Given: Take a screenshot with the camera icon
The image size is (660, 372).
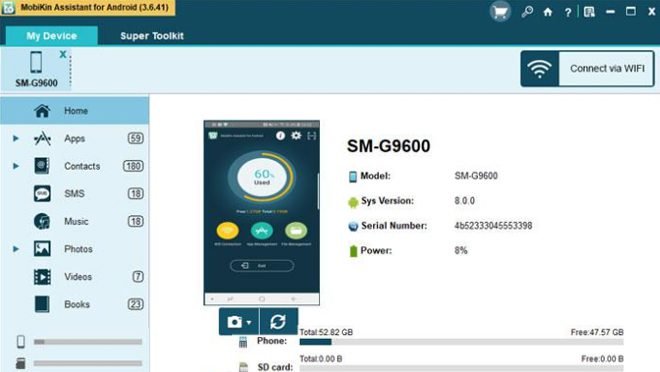Looking at the screenshot, I should click(234, 322).
